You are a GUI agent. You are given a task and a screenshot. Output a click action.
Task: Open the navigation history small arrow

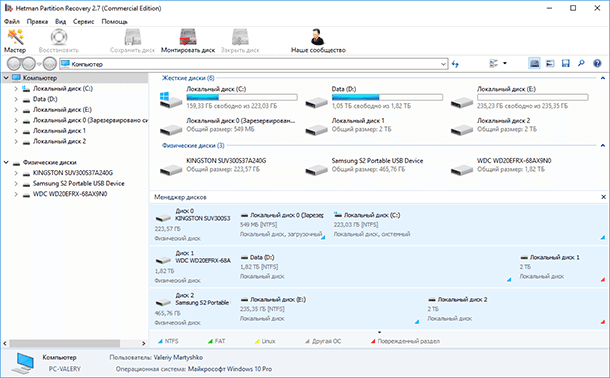point(39,64)
